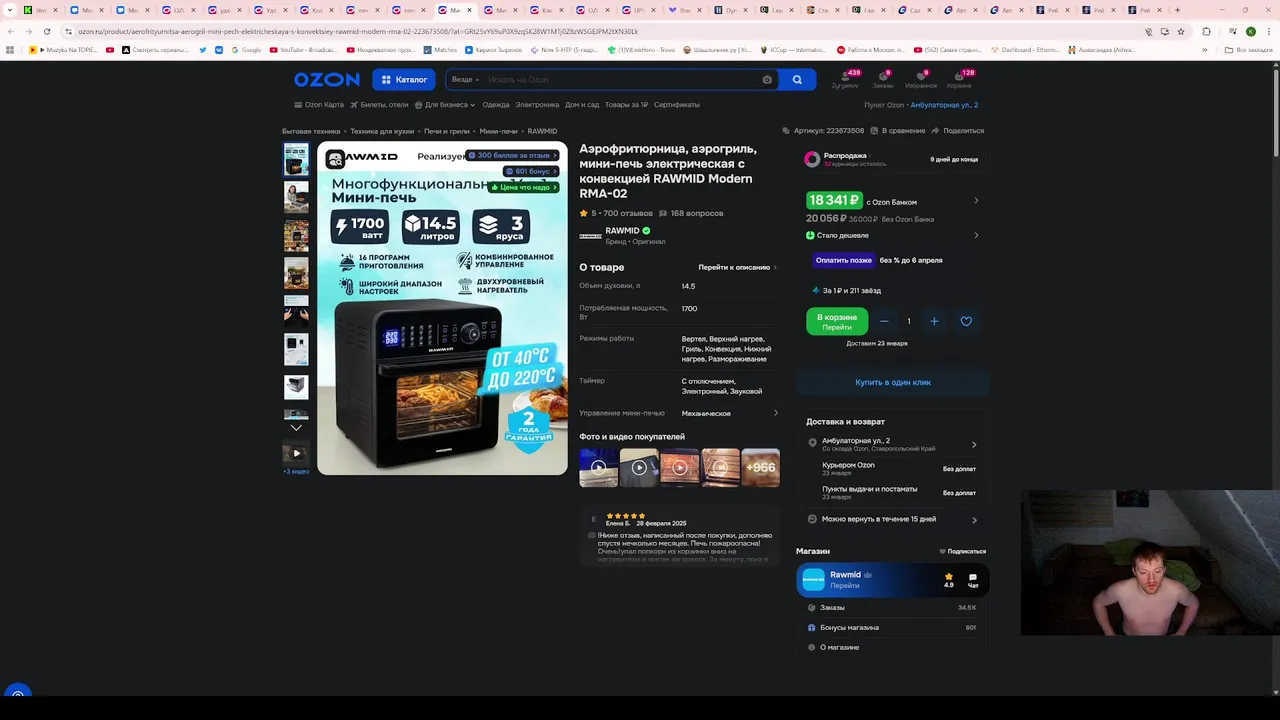Click Перейти к описанию link
The image size is (1280, 720).
[738, 267]
